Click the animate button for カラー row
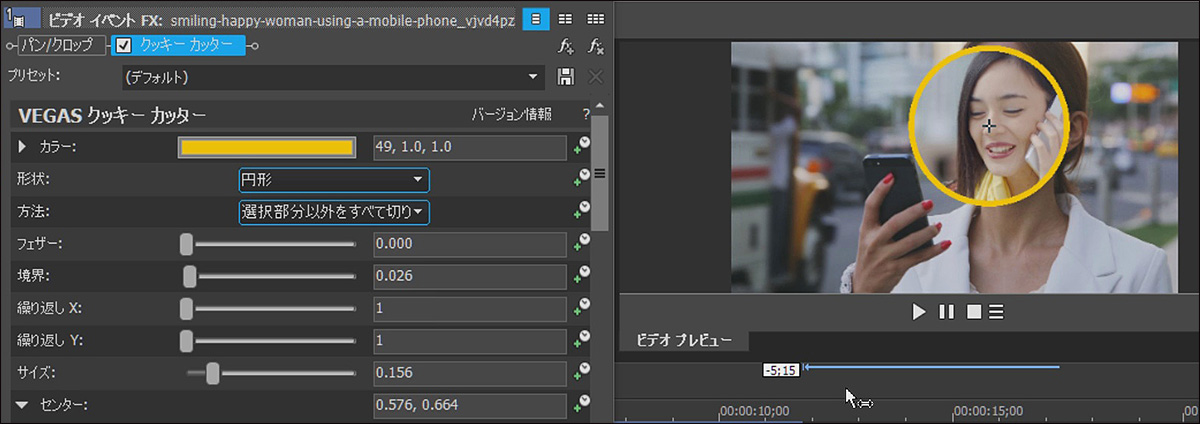 (x=581, y=147)
